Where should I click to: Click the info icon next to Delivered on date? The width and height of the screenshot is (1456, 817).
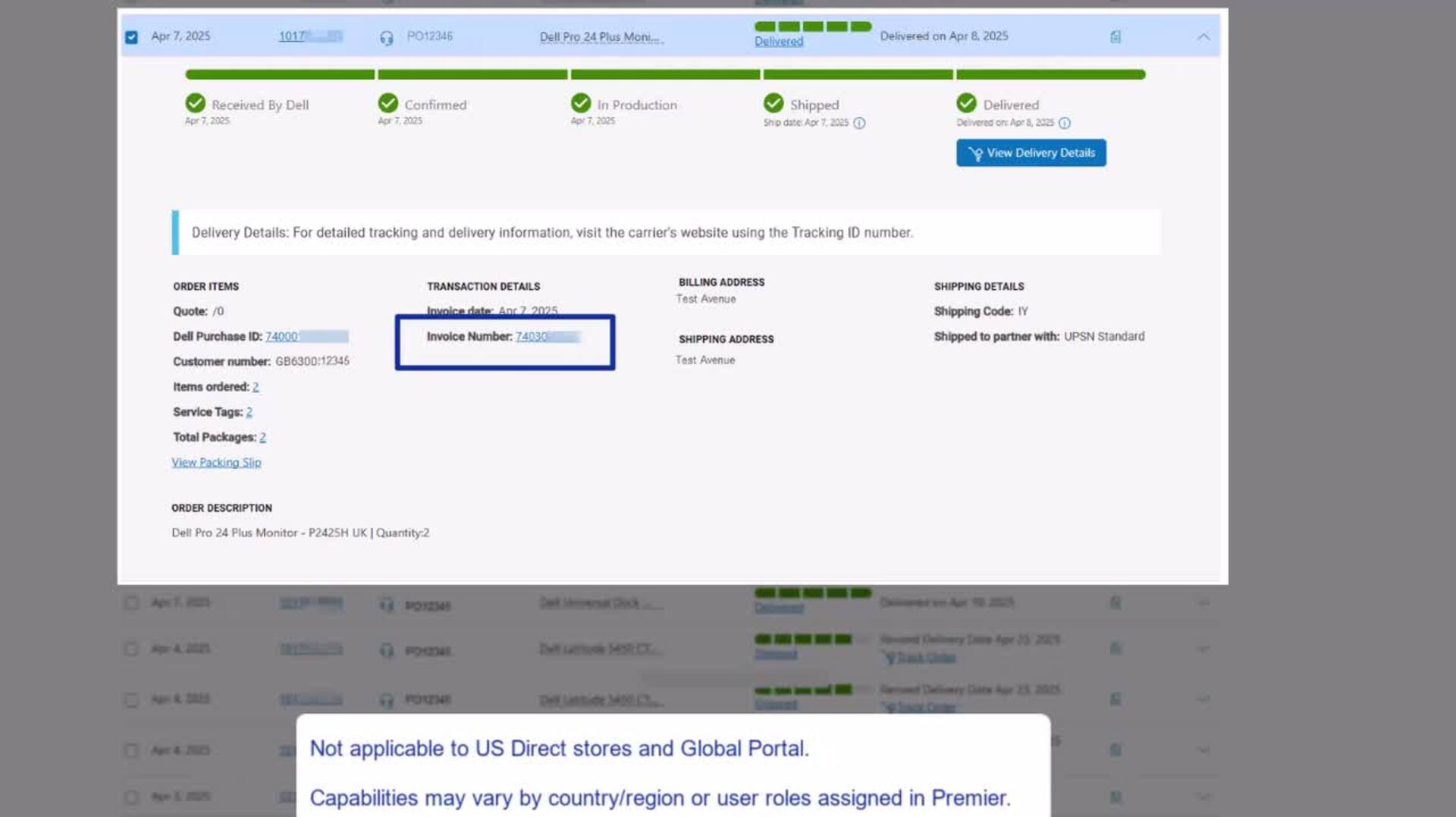(1065, 123)
